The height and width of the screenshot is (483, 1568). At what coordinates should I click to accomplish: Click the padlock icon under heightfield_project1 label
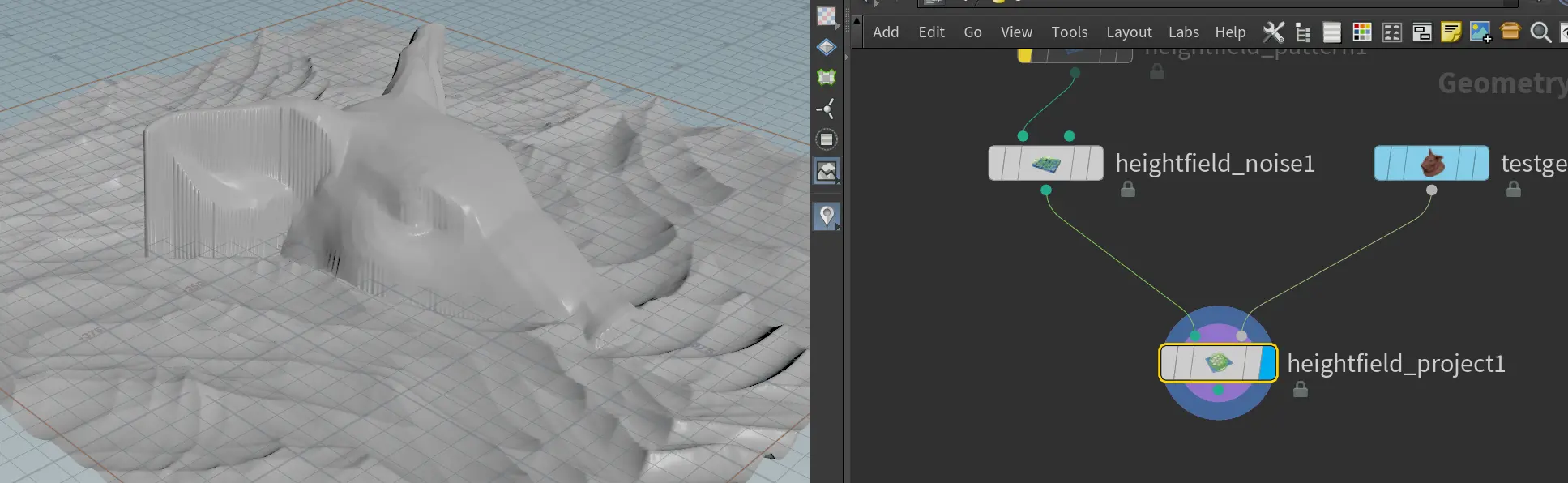(x=1300, y=390)
